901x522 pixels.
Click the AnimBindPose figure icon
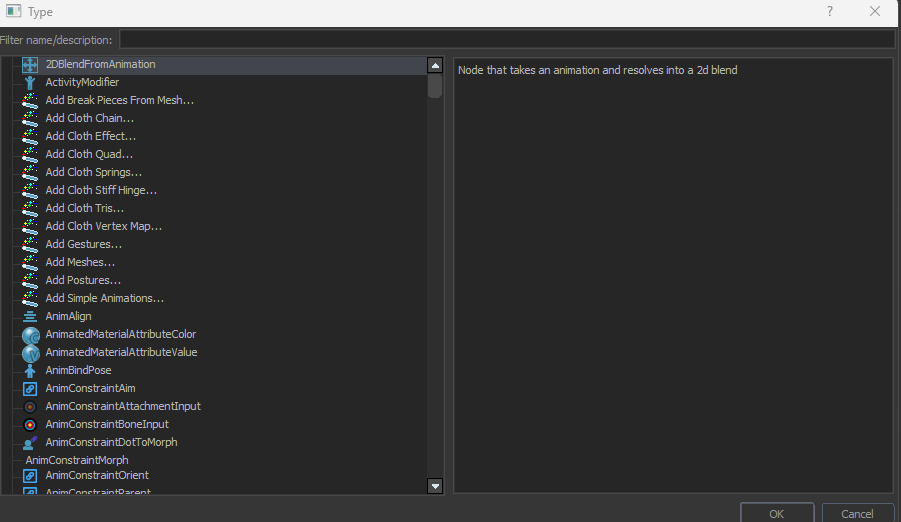point(30,370)
